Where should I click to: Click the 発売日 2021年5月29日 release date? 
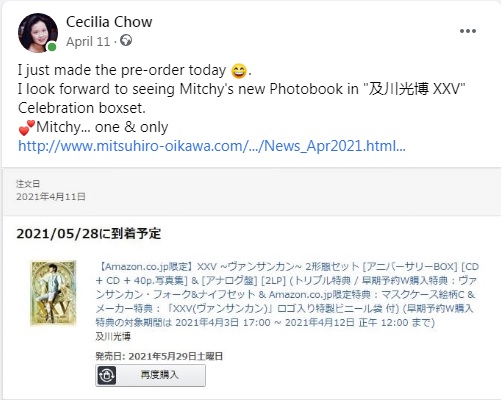[159, 356]
